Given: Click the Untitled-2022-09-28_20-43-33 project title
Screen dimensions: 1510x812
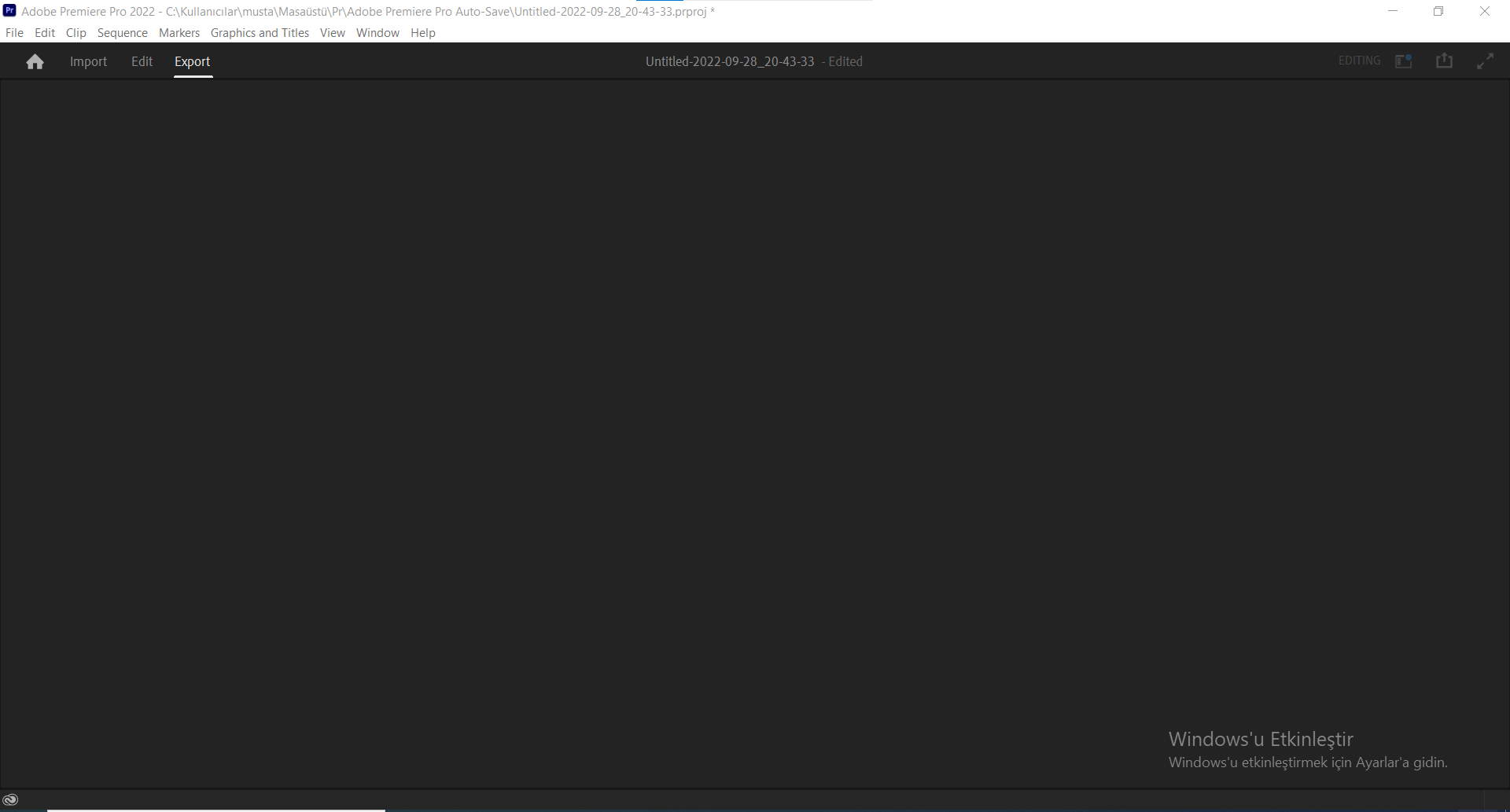Looking at the screenshot, I should [x=730, y=61].
